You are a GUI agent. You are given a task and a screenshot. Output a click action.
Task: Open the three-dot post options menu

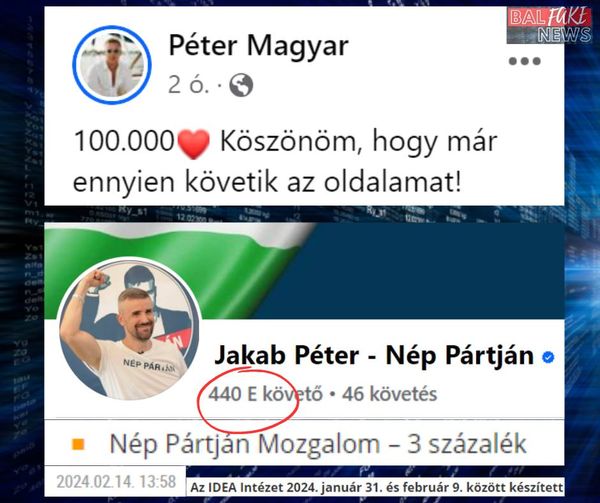pos(525,61)
